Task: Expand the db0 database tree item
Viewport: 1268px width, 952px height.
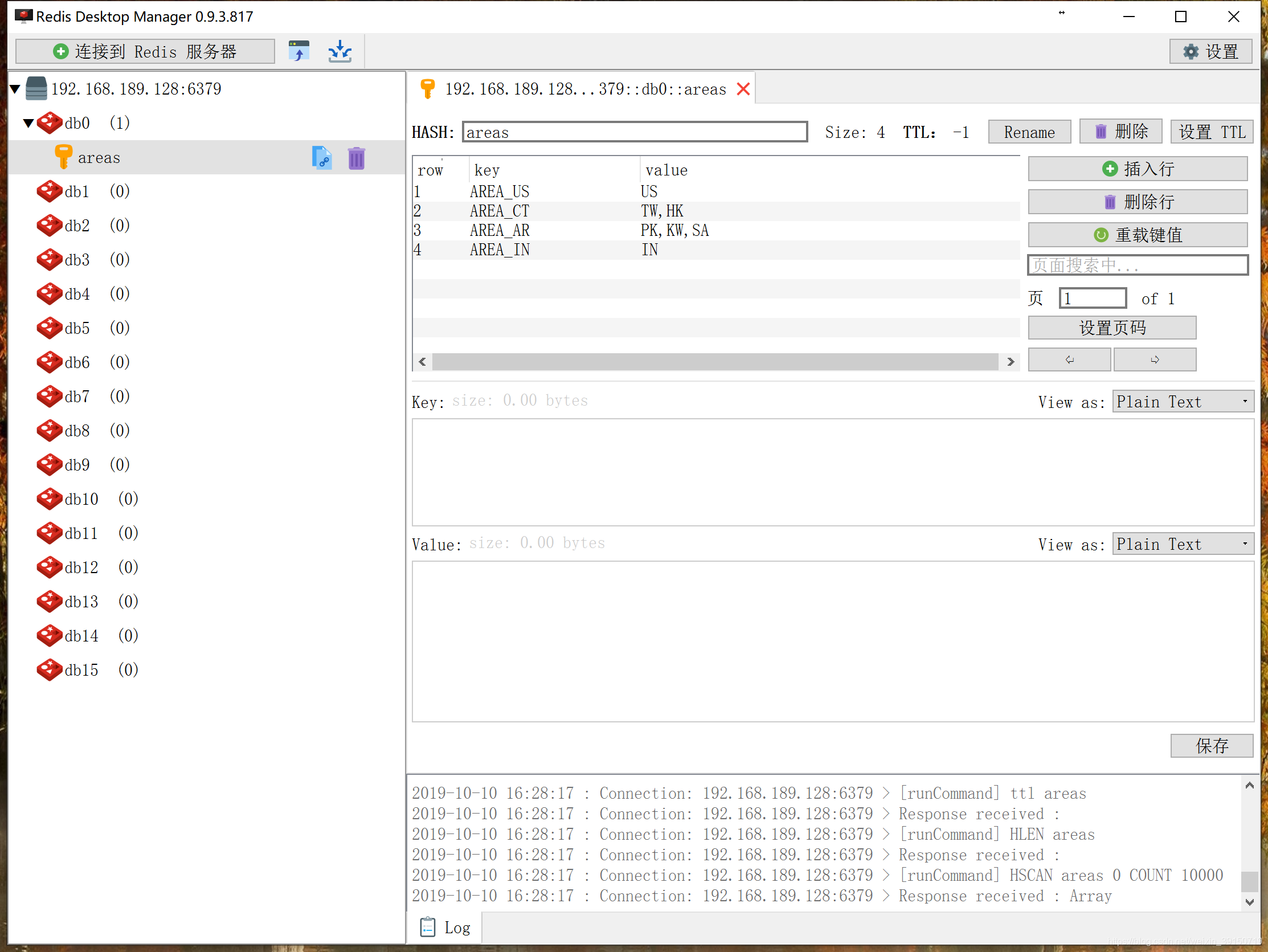Action: tap(29, 122)
